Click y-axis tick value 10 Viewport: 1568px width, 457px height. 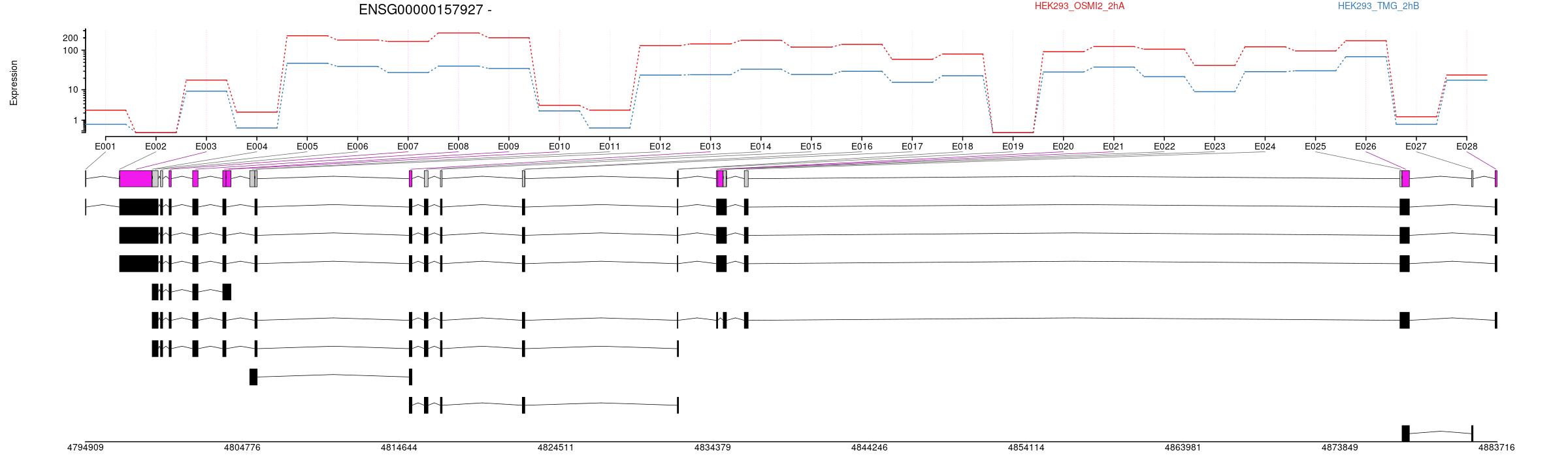pyautogui.click(x=73, y=90)
